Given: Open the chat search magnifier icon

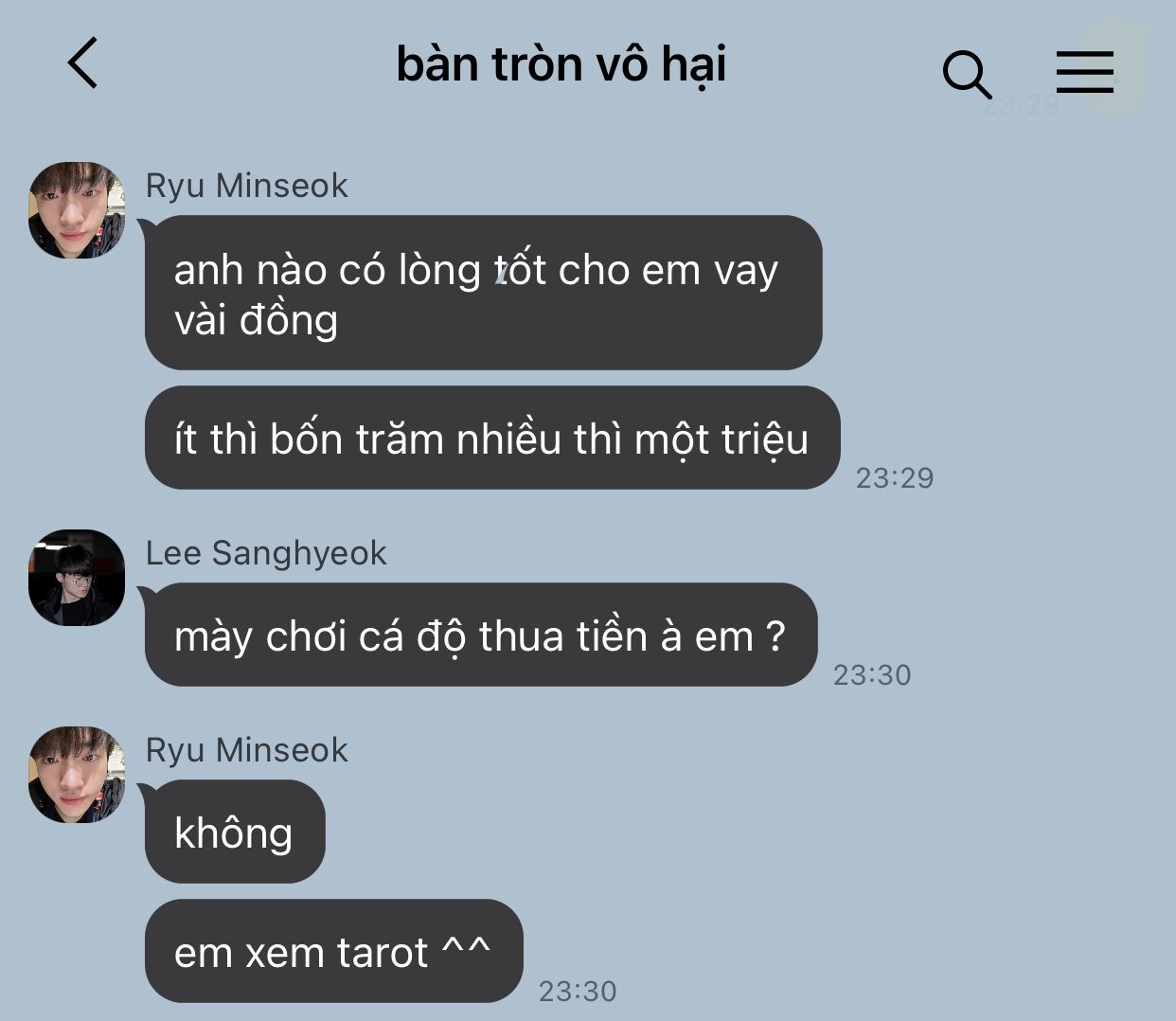Looking at the screenshot, I should pos(967,75).
